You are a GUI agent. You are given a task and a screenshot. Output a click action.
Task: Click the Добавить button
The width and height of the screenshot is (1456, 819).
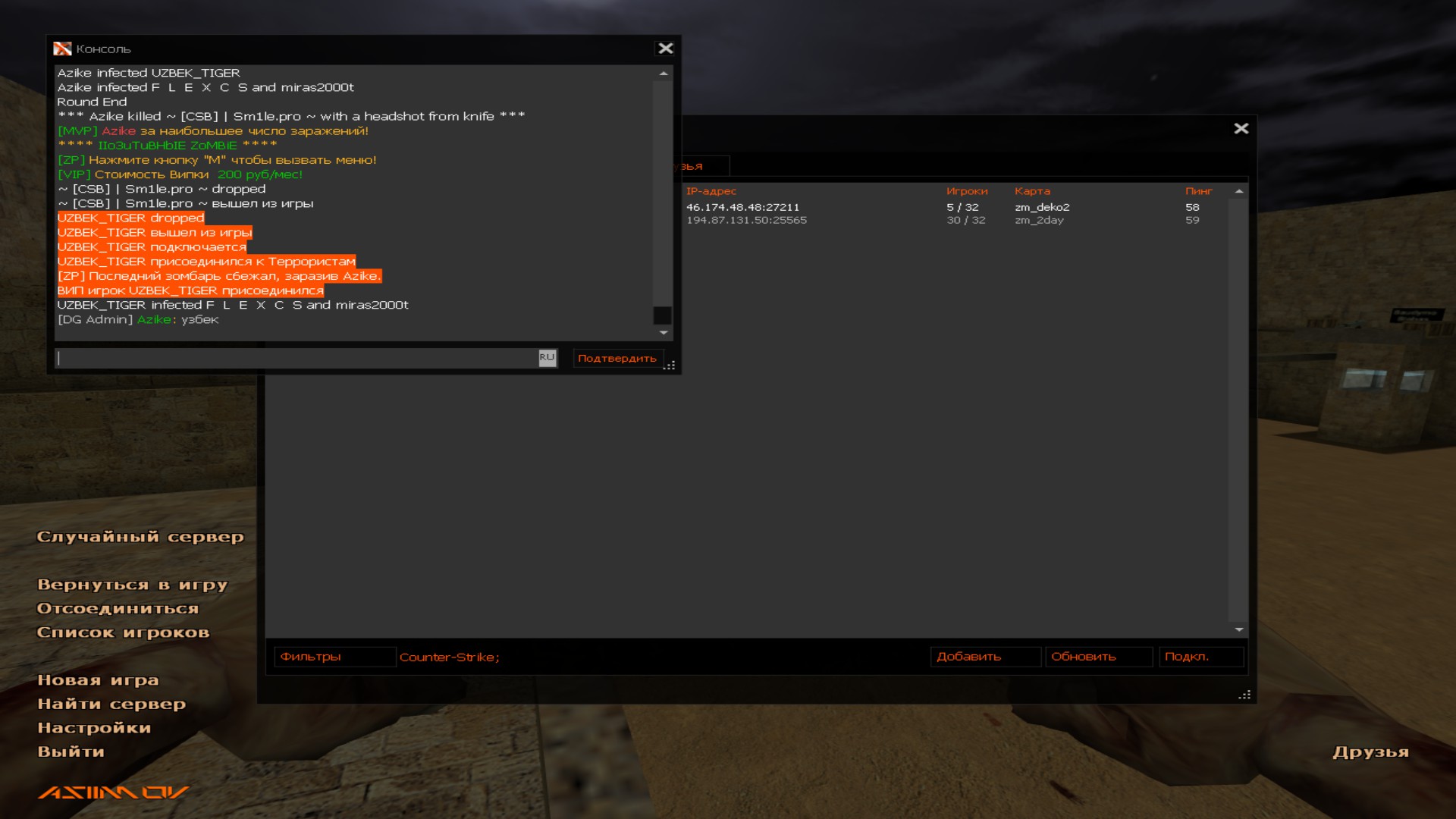point(984,657)
